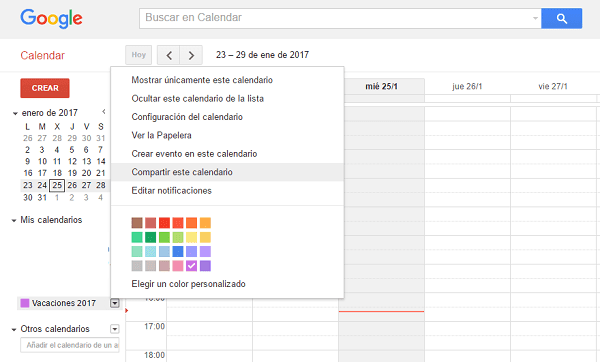Pick the orange swatch next to light orange
600x362 pixels.
[x=191, y=223]
